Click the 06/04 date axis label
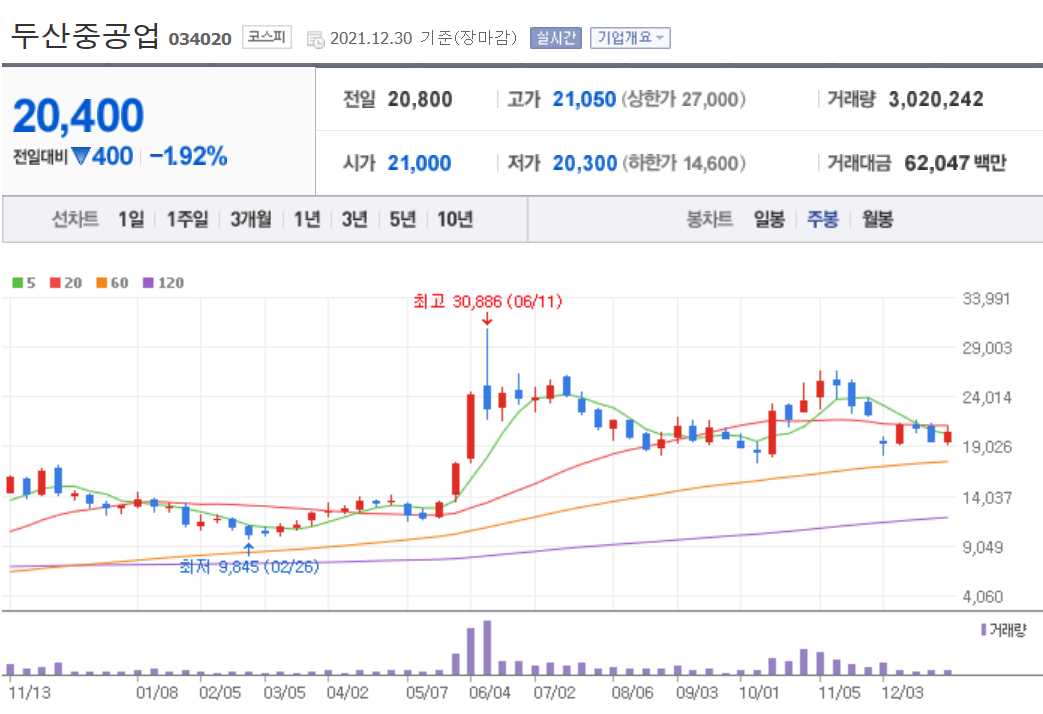The image size is (1043, 714). point(490,693)
